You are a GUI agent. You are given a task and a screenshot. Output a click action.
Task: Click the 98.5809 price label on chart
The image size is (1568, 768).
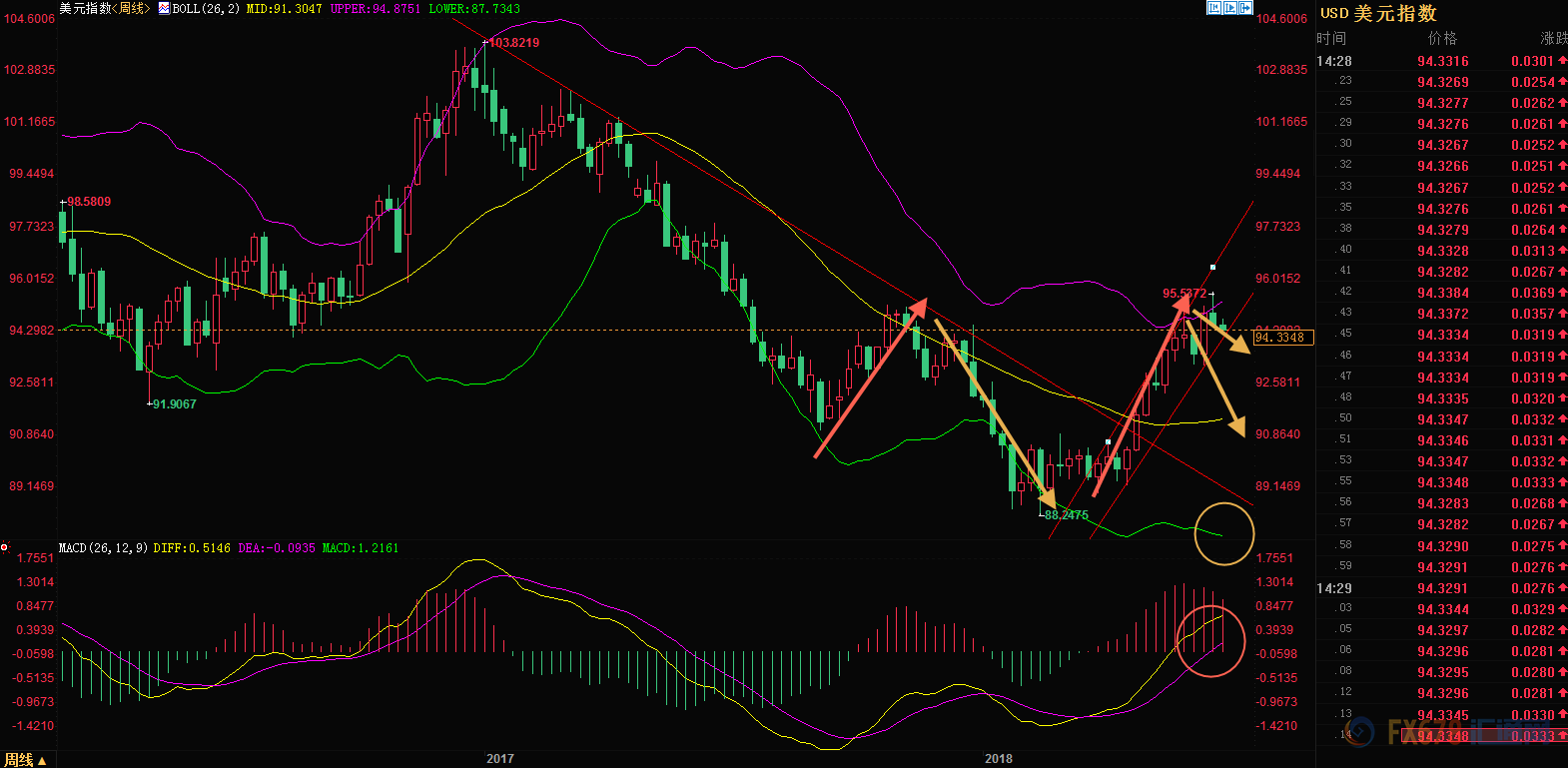[x=89, y=202]
